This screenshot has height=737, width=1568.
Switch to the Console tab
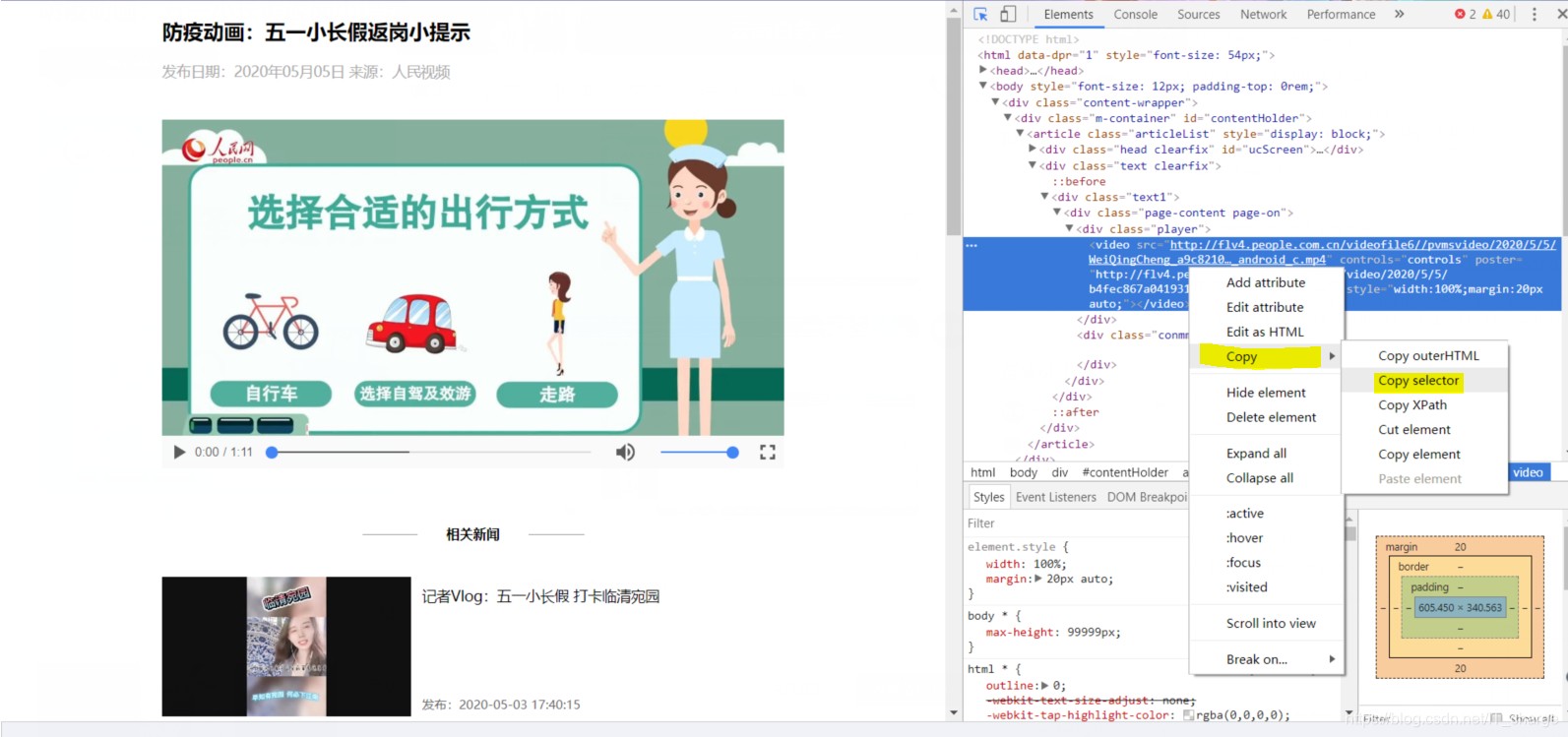click(1135, 14)
